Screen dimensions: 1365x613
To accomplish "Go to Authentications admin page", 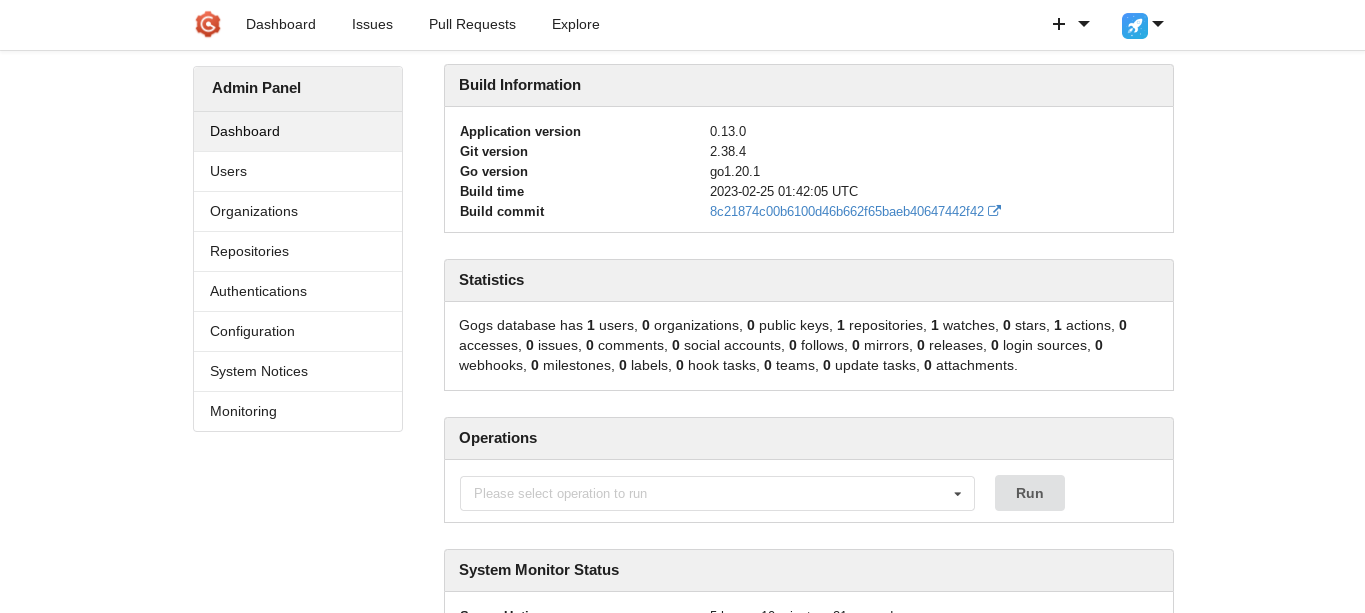I will [258, 291].
